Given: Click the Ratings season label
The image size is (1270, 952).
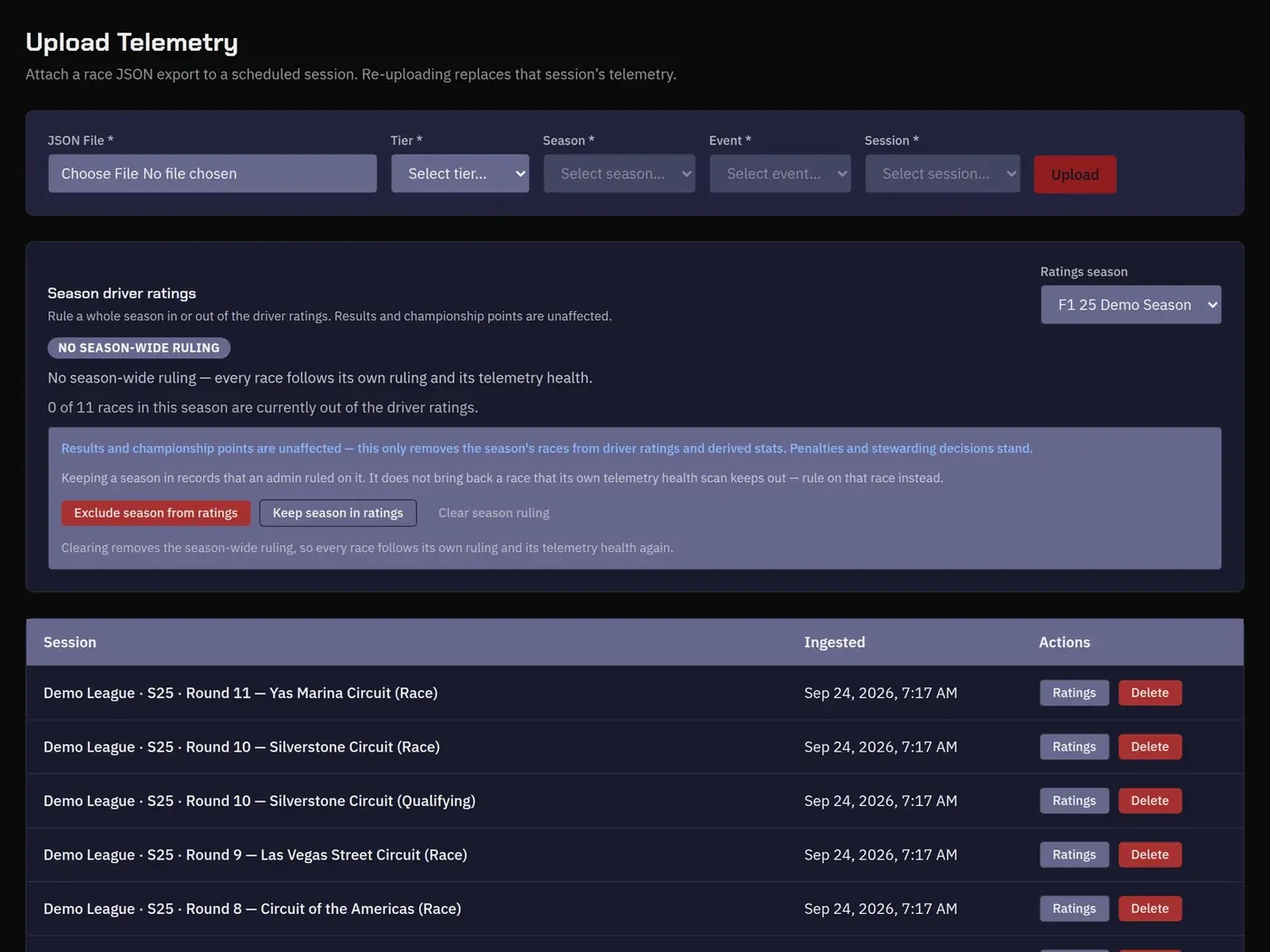Looking at the screenshot, I should click(1084, 272).
